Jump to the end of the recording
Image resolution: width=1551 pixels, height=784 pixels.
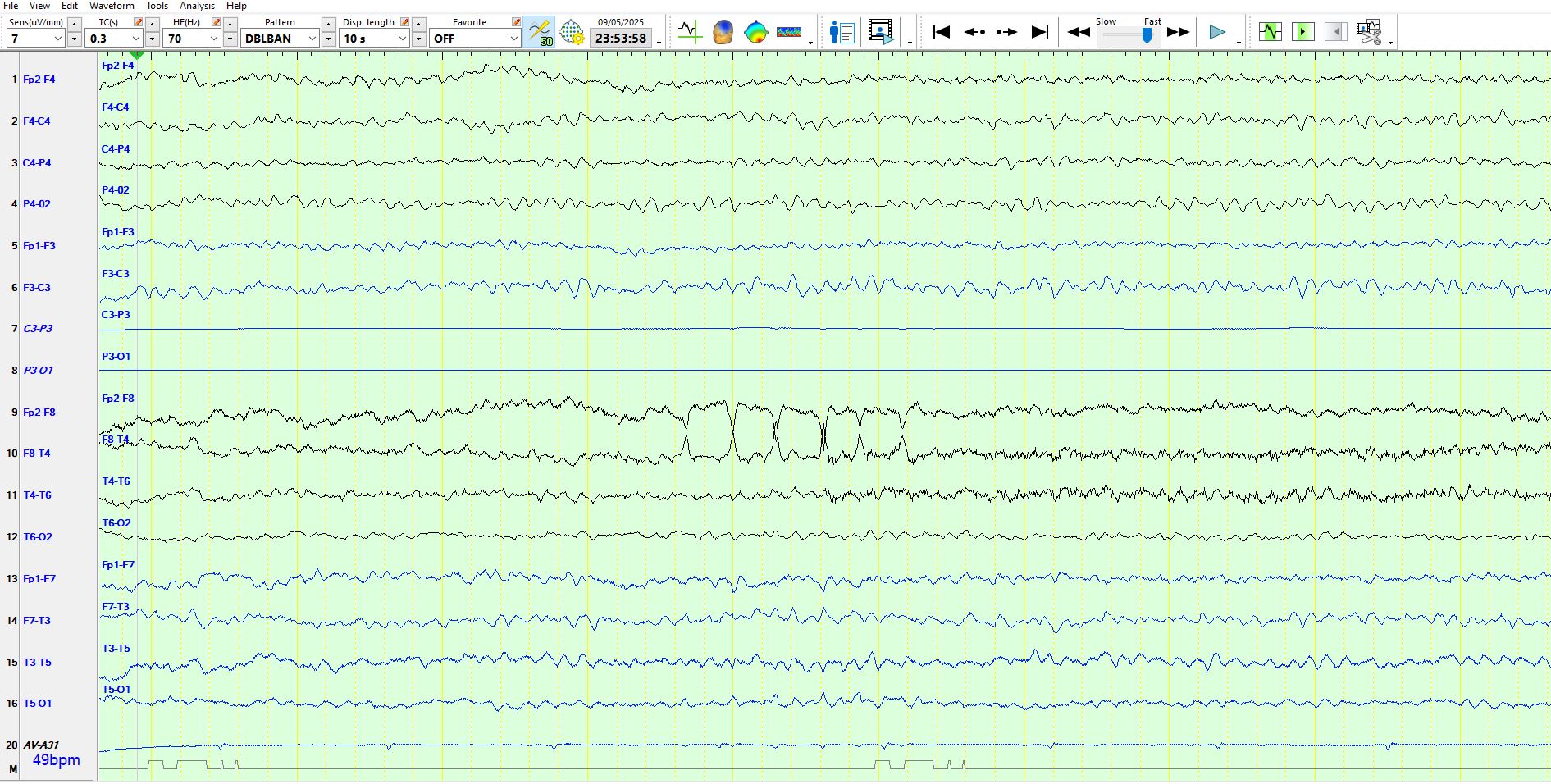click(1039, 32)
